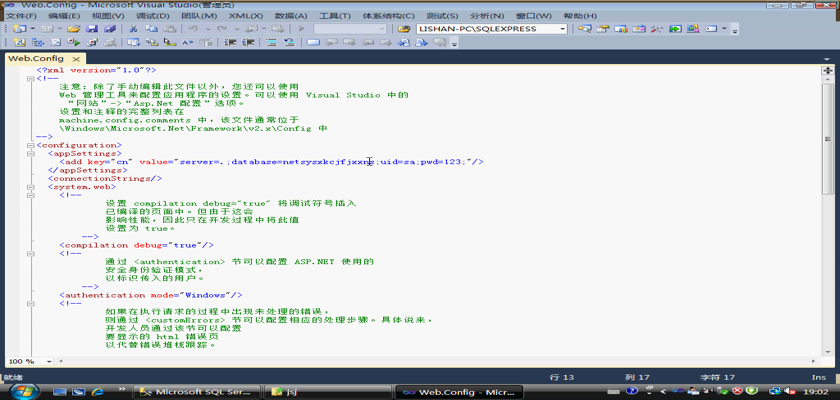Screen dimensions: 840x400
Task: Click the Toolbox wrench icon
Action: 657,29
